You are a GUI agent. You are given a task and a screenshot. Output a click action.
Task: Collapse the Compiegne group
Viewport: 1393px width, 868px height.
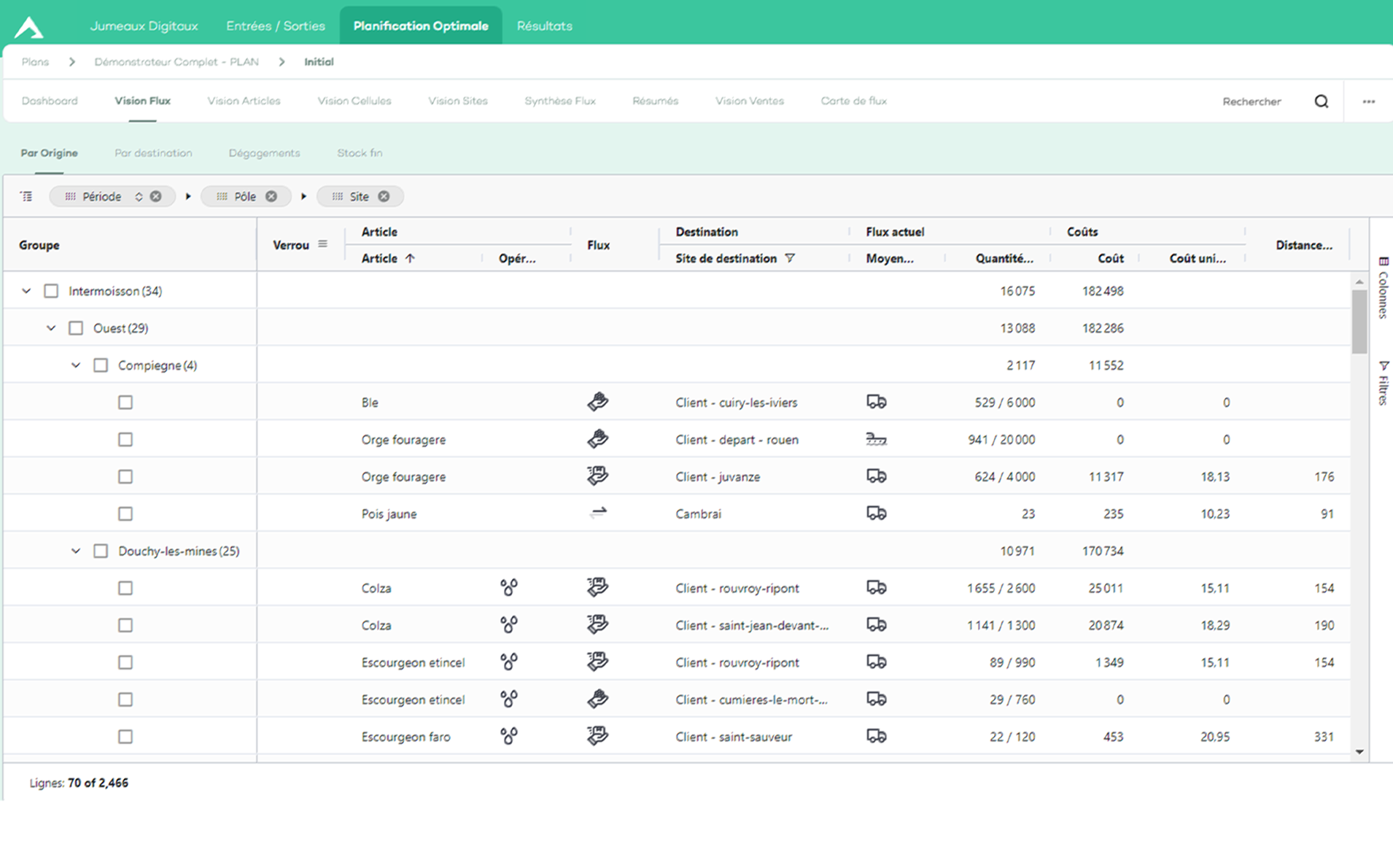pos(76,365)
